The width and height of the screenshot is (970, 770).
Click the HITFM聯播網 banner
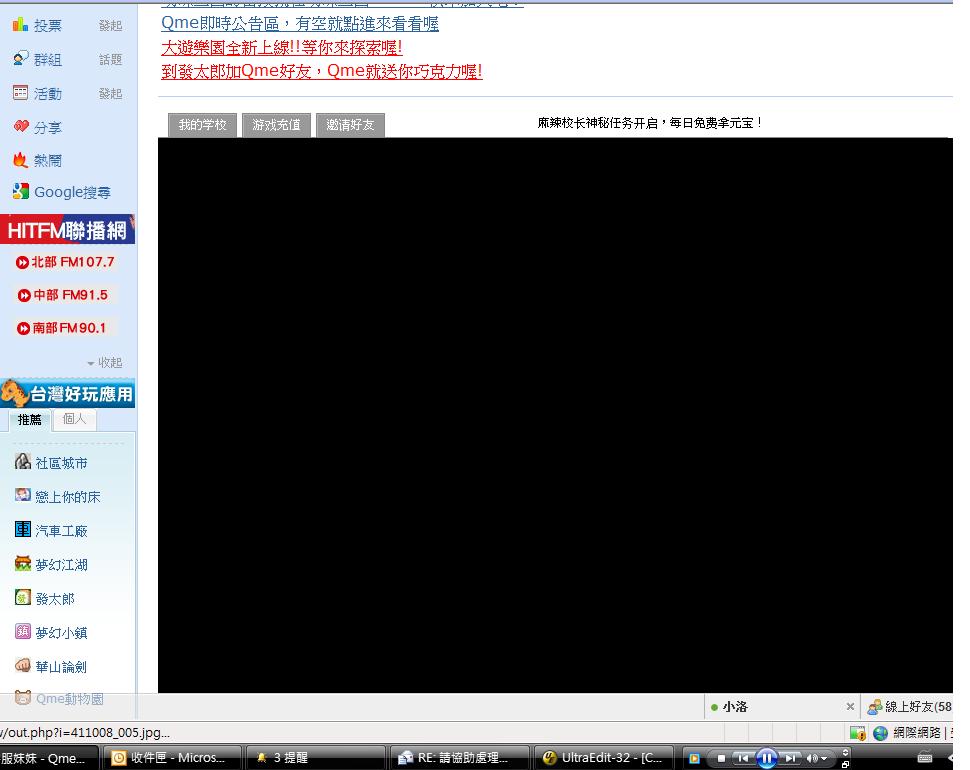point(67,229)
